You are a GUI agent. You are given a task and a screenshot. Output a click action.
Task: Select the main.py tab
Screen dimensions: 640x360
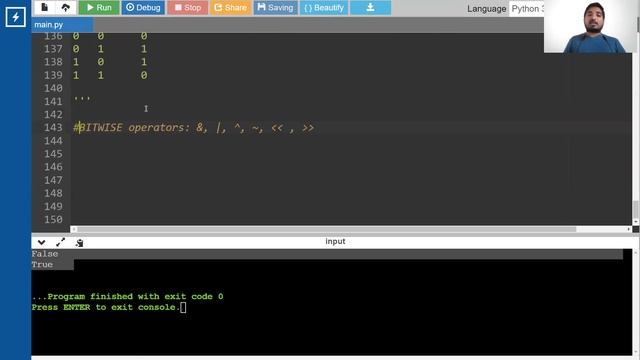pyautogui.click(x=62, y=24)
